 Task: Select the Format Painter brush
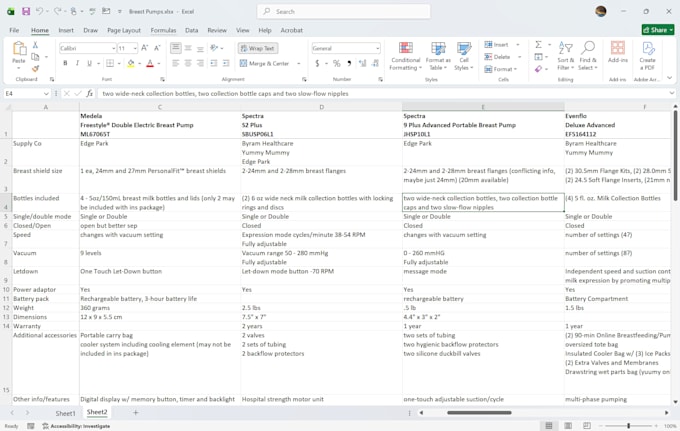pyautogui.click(x=35, y=68)
